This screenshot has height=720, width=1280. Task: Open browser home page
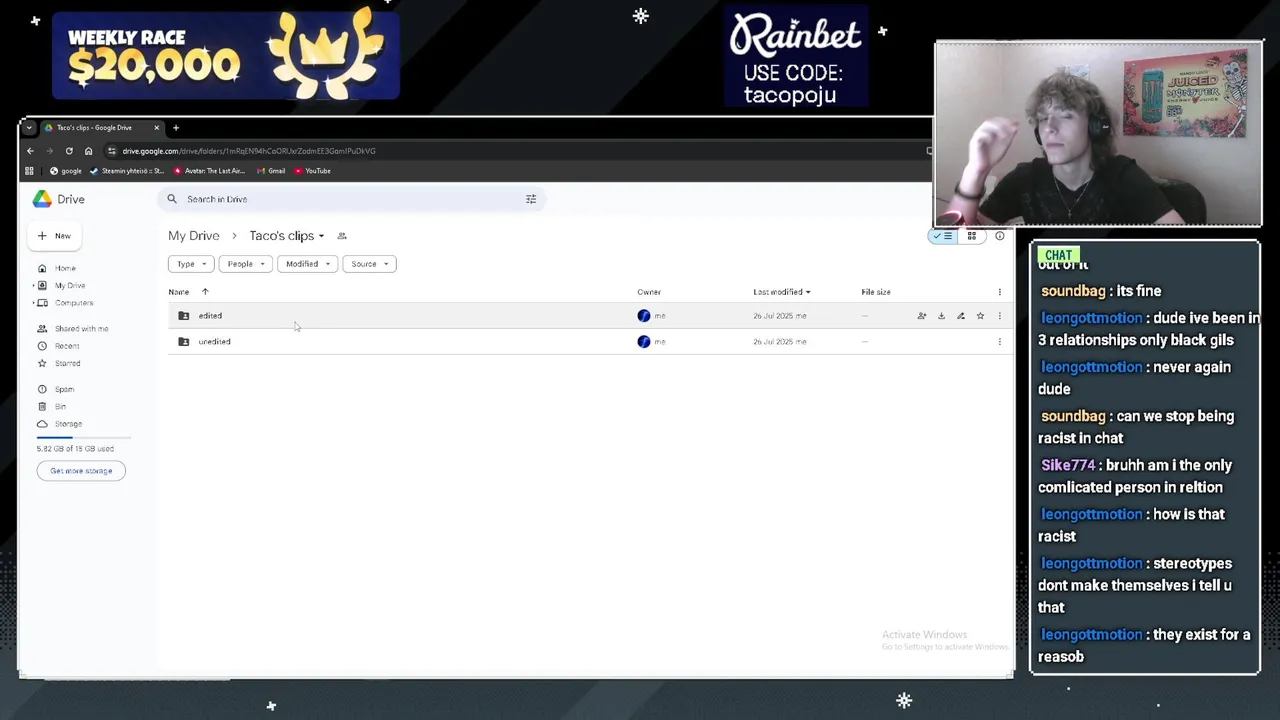tap(88, 151)
